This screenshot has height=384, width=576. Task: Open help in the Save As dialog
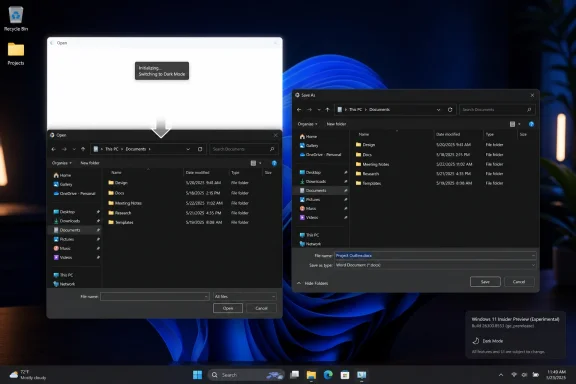click(531, 124)
